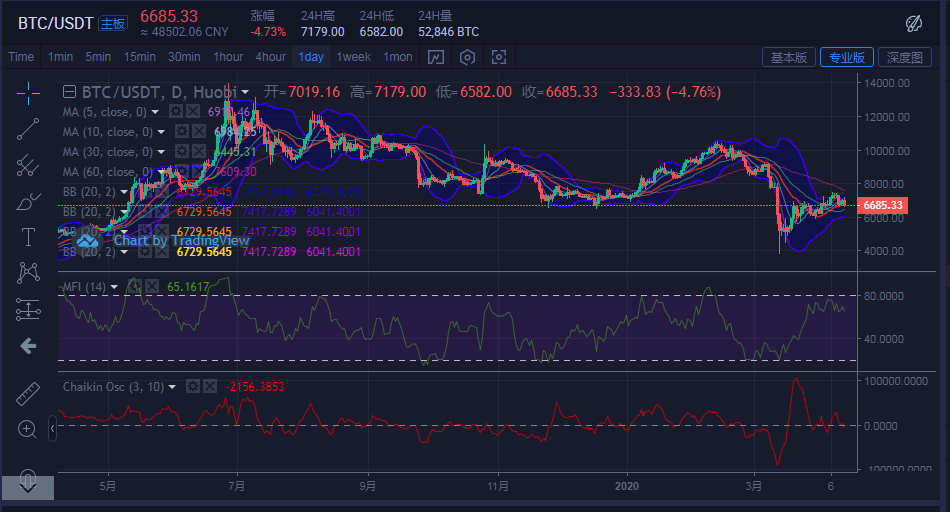
Task: Select the XABCD pattern tool
Action: [x=28, y=273]
